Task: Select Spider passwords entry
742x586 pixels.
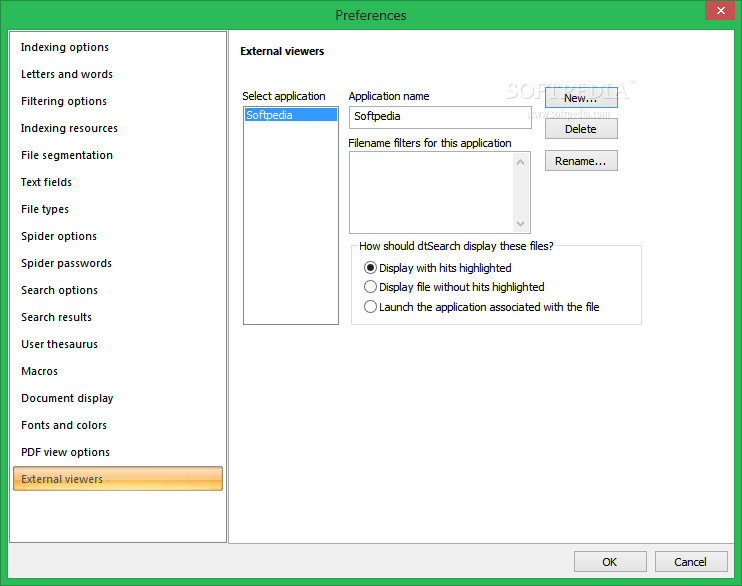Action: 66,263
